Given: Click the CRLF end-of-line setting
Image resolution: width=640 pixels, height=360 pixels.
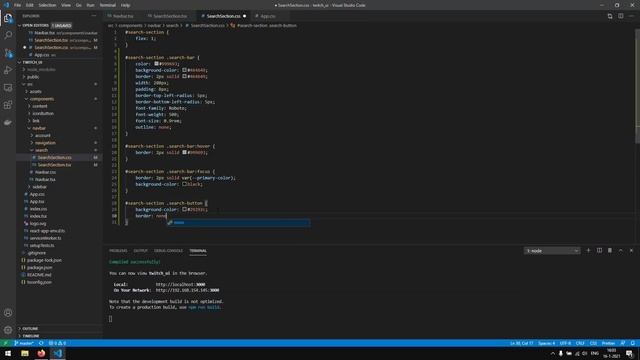Looking at the screenshot, I should 580,343.
